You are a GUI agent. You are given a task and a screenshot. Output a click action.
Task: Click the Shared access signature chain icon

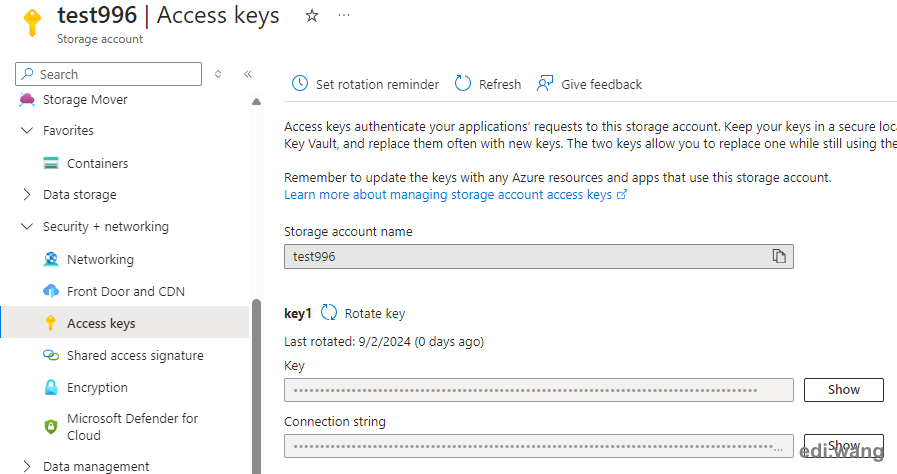51,355
